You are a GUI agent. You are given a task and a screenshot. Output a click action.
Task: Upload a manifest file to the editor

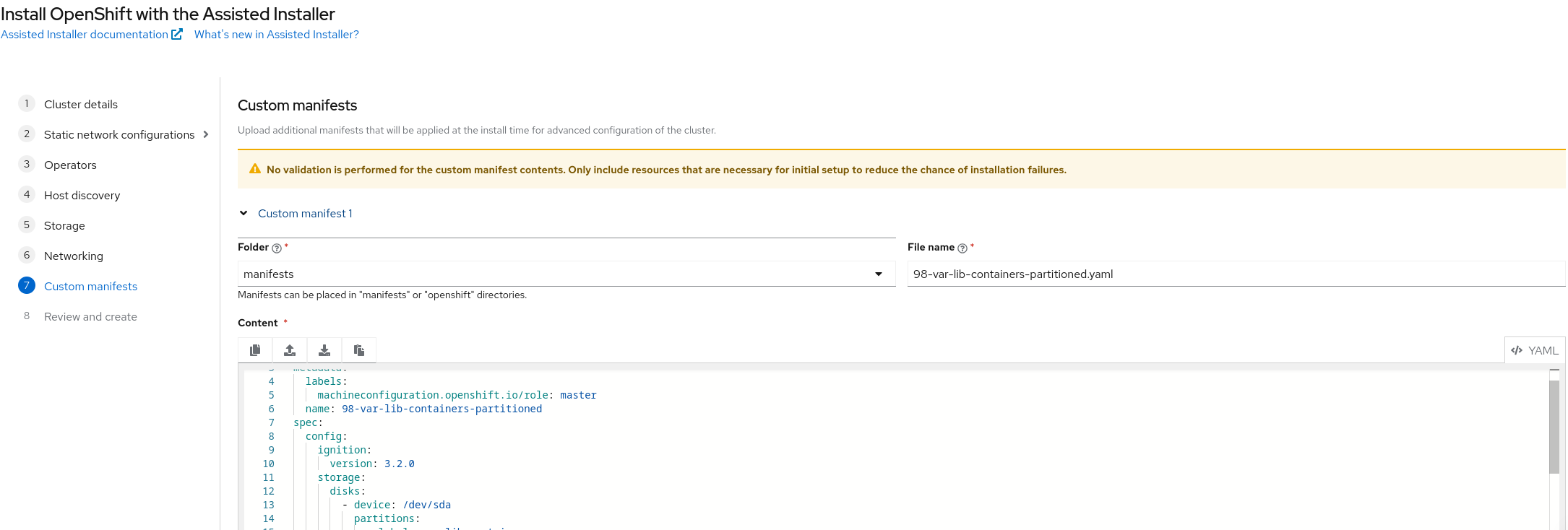tap(290, 350)
